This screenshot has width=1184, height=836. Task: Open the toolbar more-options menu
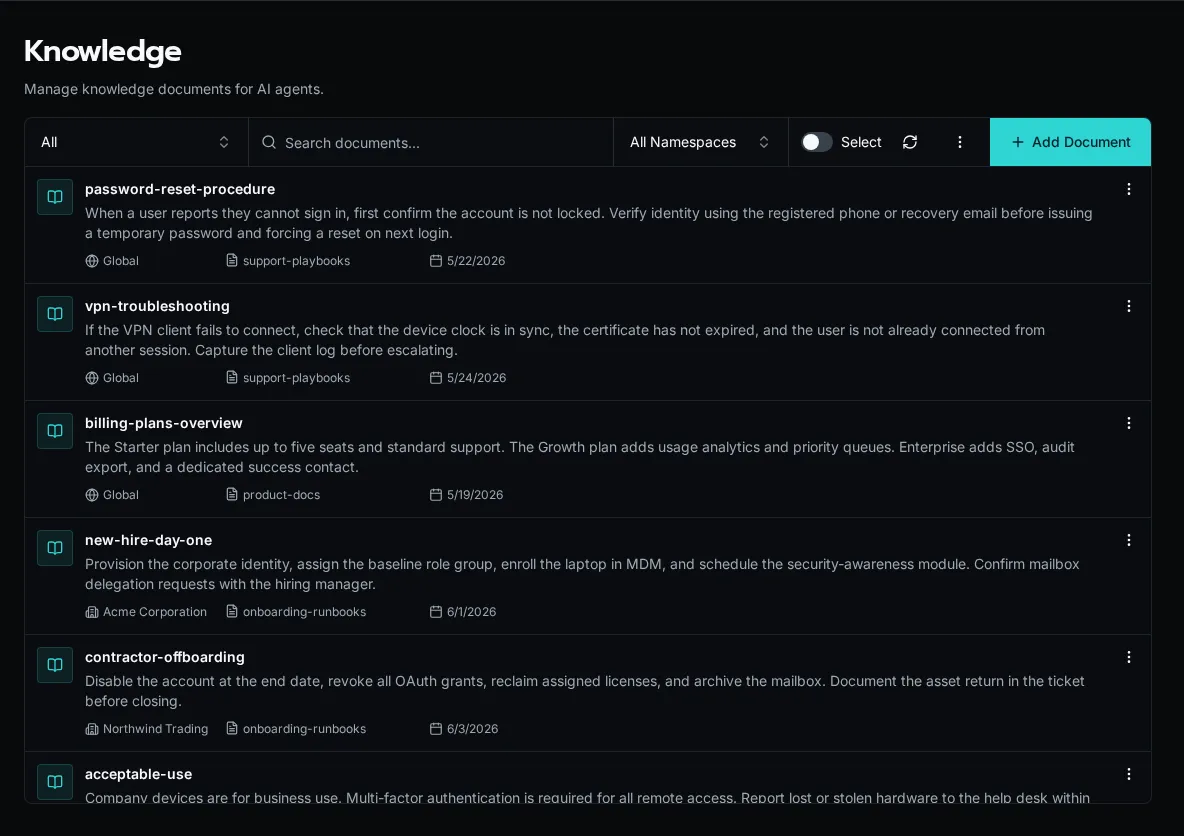pos(960,142)
